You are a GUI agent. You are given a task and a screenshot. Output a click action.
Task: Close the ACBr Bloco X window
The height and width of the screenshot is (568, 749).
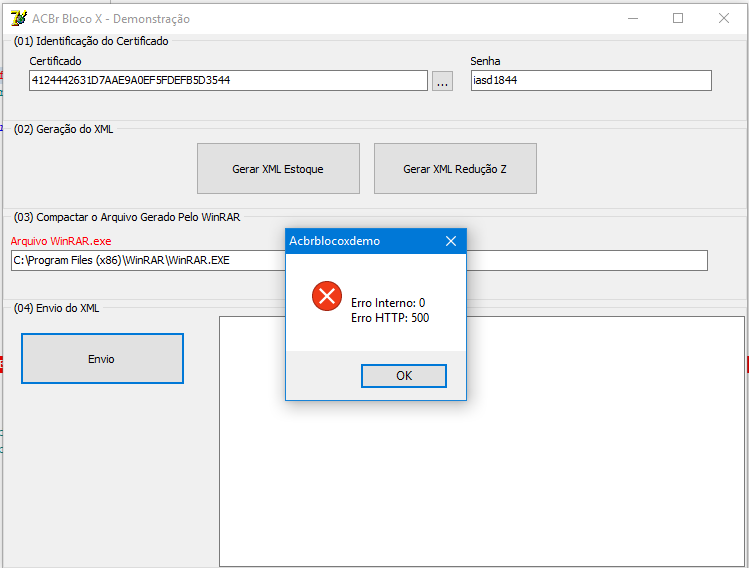(724, 19)
